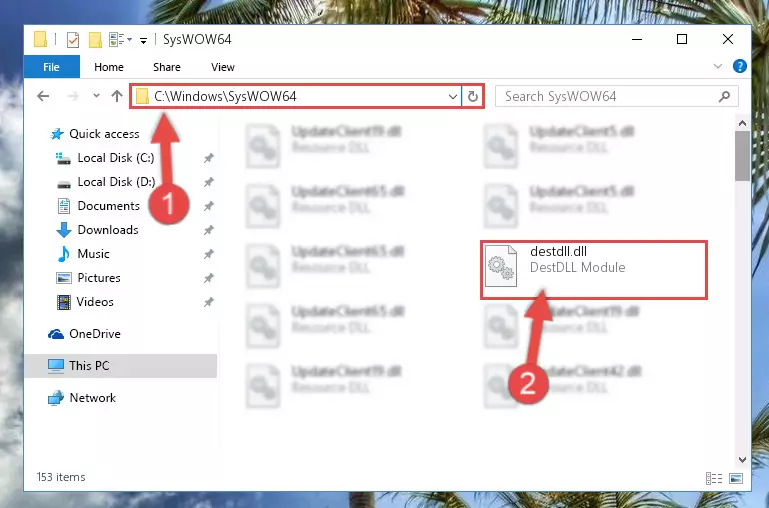
Task: Click the scrollbar down arrow
Action: [x=742, y=460]
